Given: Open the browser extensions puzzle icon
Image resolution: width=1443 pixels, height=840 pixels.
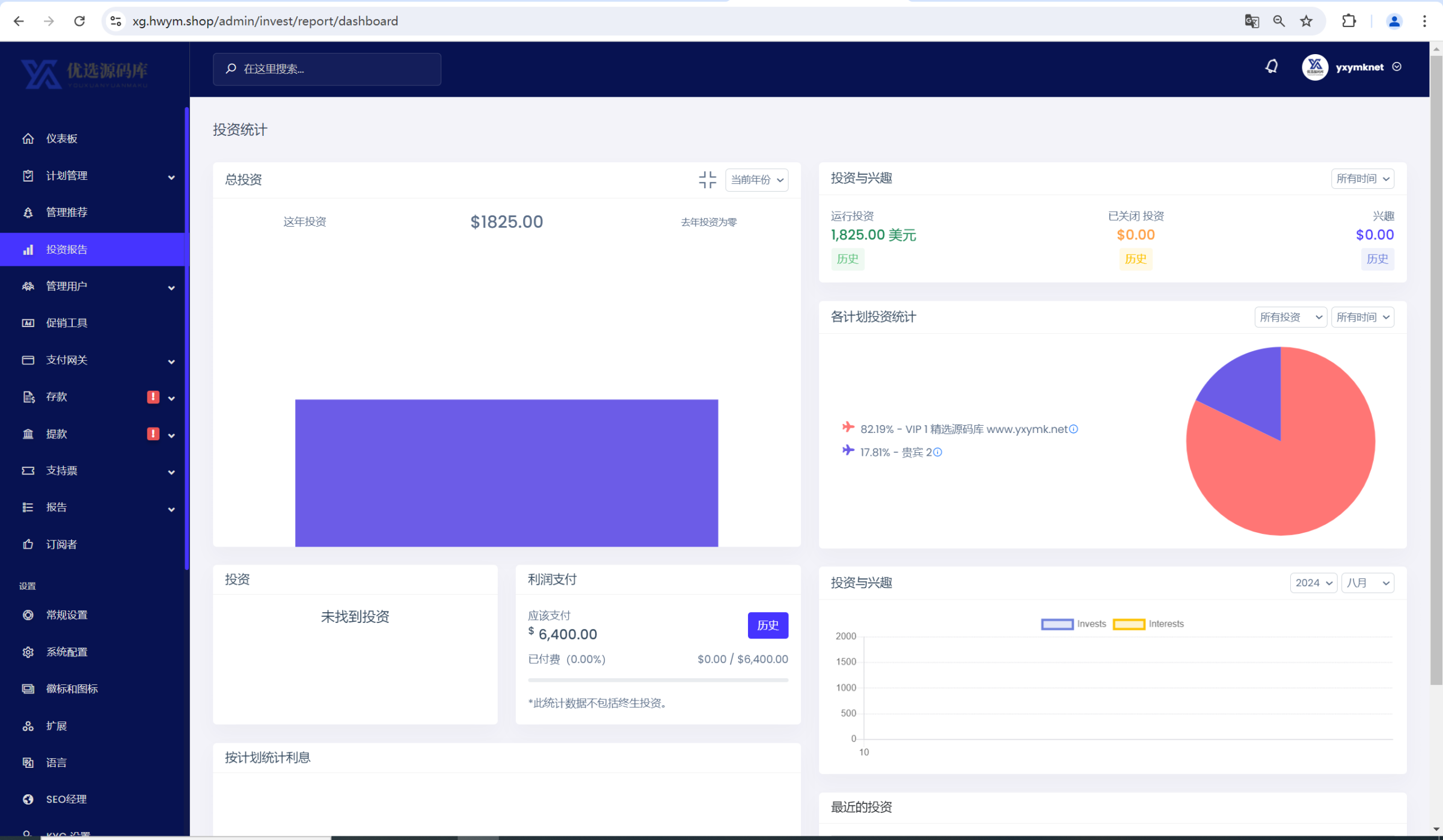Looking at the screenshot, I should coord(1349,21).
